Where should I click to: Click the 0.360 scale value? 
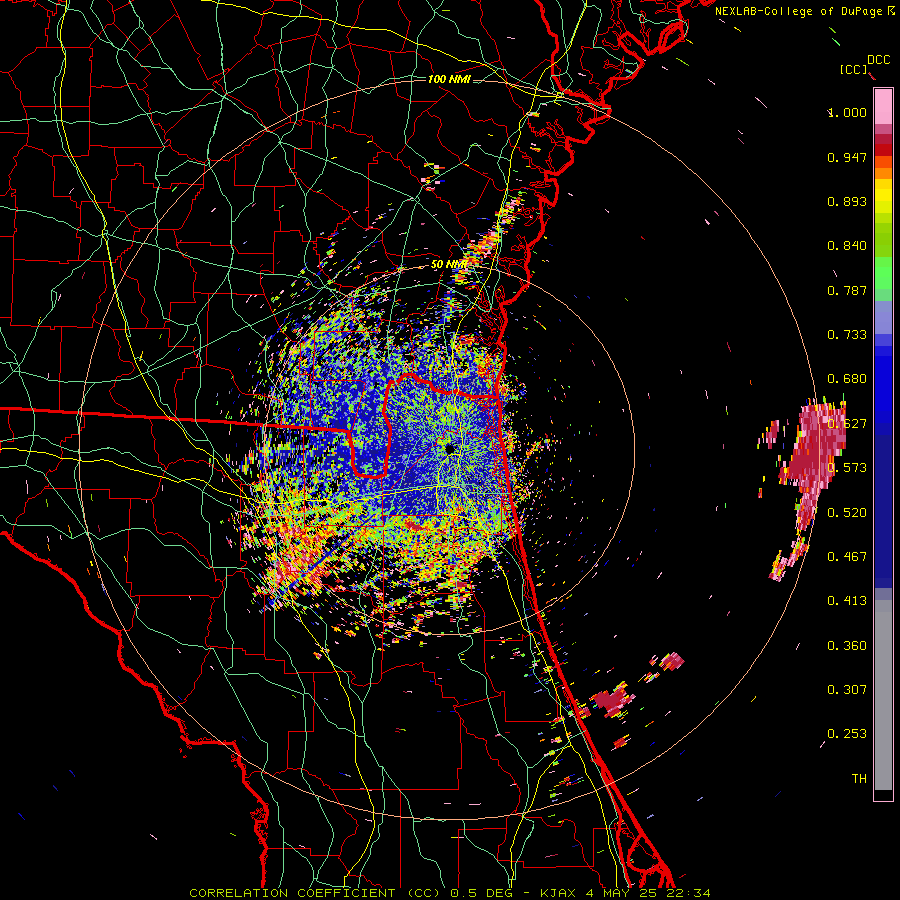[x=847, y=646]
